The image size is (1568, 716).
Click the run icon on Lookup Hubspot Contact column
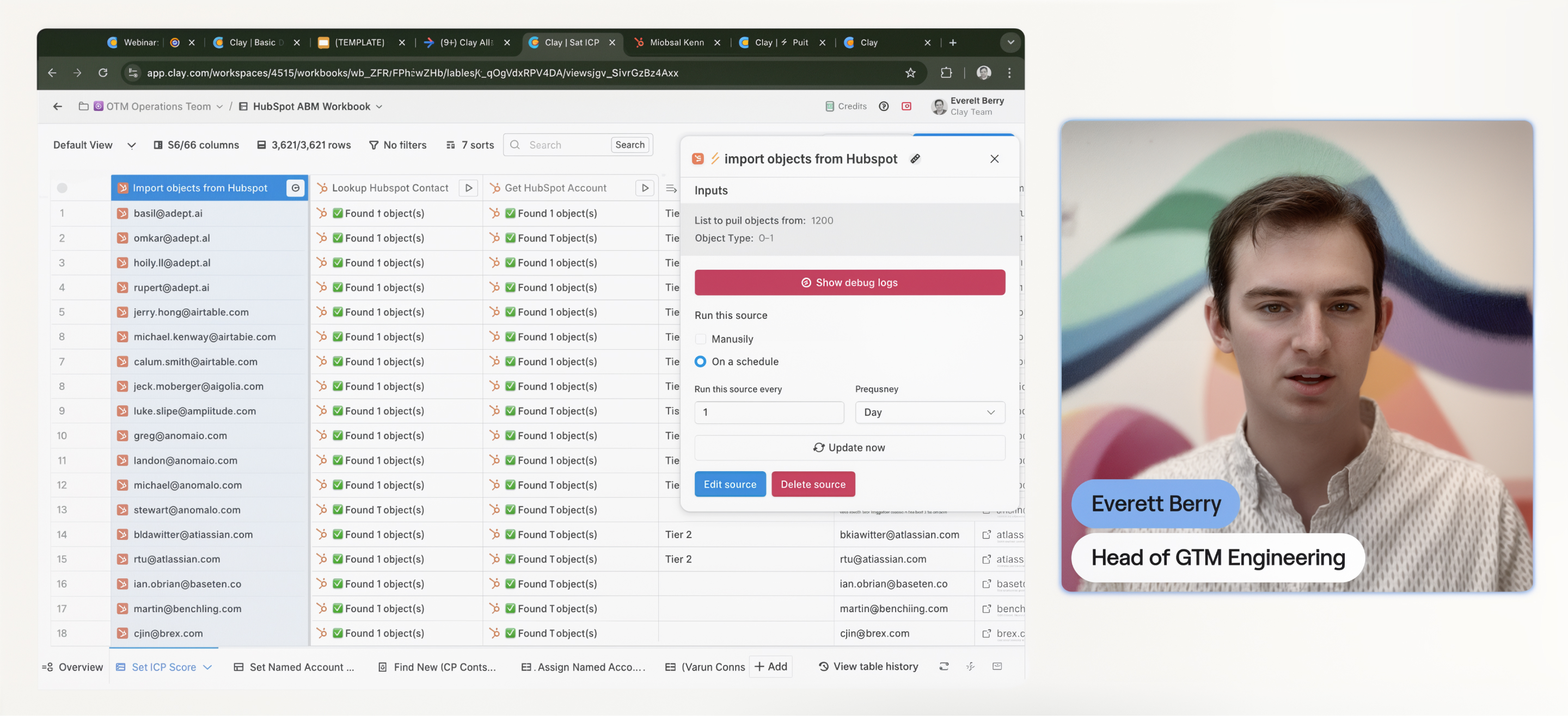click(x=468, y=188)
